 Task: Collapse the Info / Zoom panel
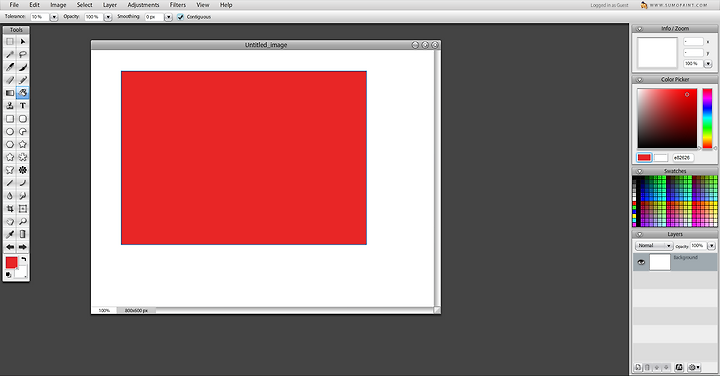tap(639, 29)
